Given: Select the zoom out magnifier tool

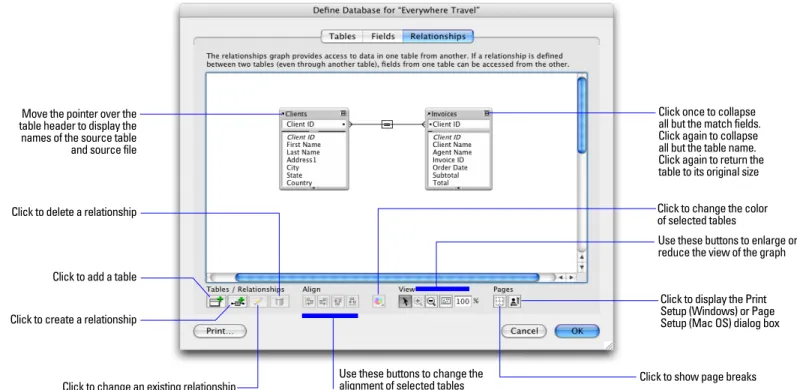Looking at the screenshot, I should tap(432, 302).
